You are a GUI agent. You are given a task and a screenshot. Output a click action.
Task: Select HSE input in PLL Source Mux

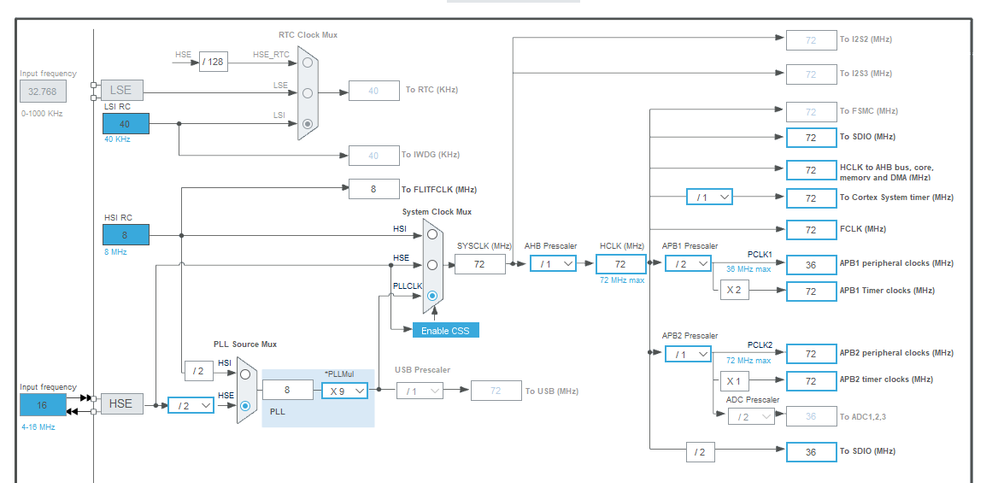[246, 405]
